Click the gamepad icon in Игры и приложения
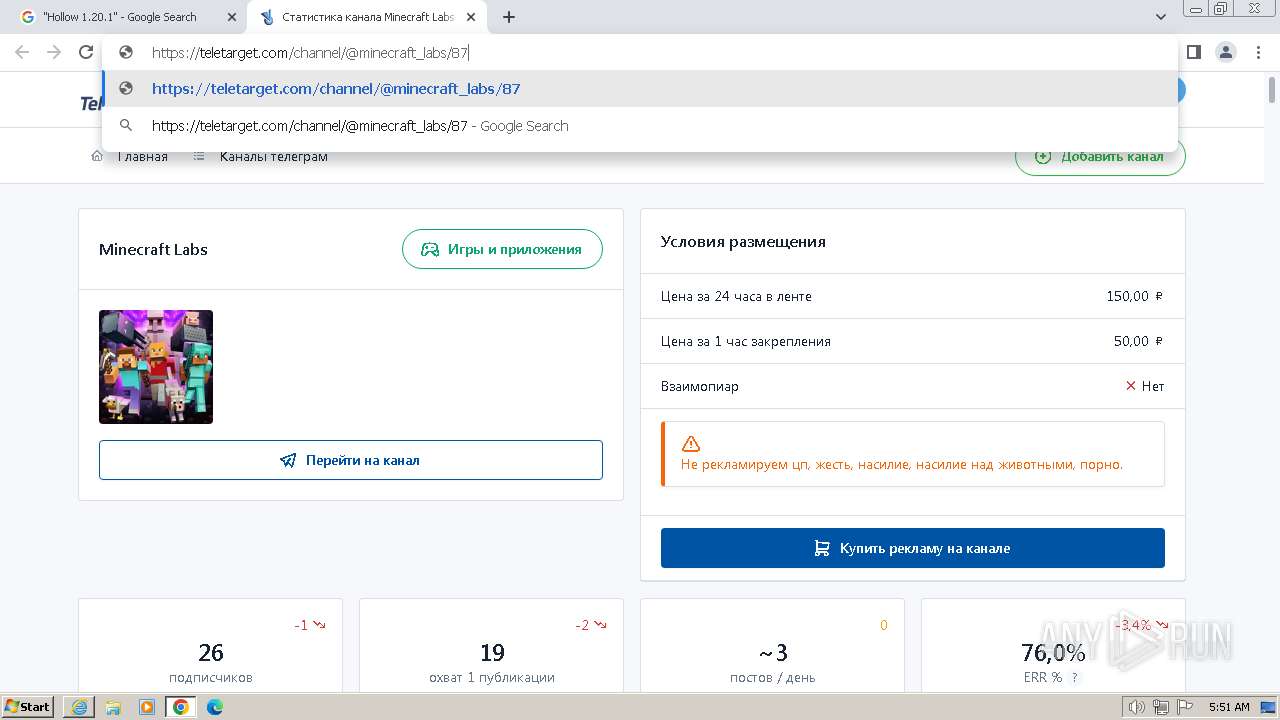Screen dimensions: 1280x720 pyautogui.click(x=430, y=249)
